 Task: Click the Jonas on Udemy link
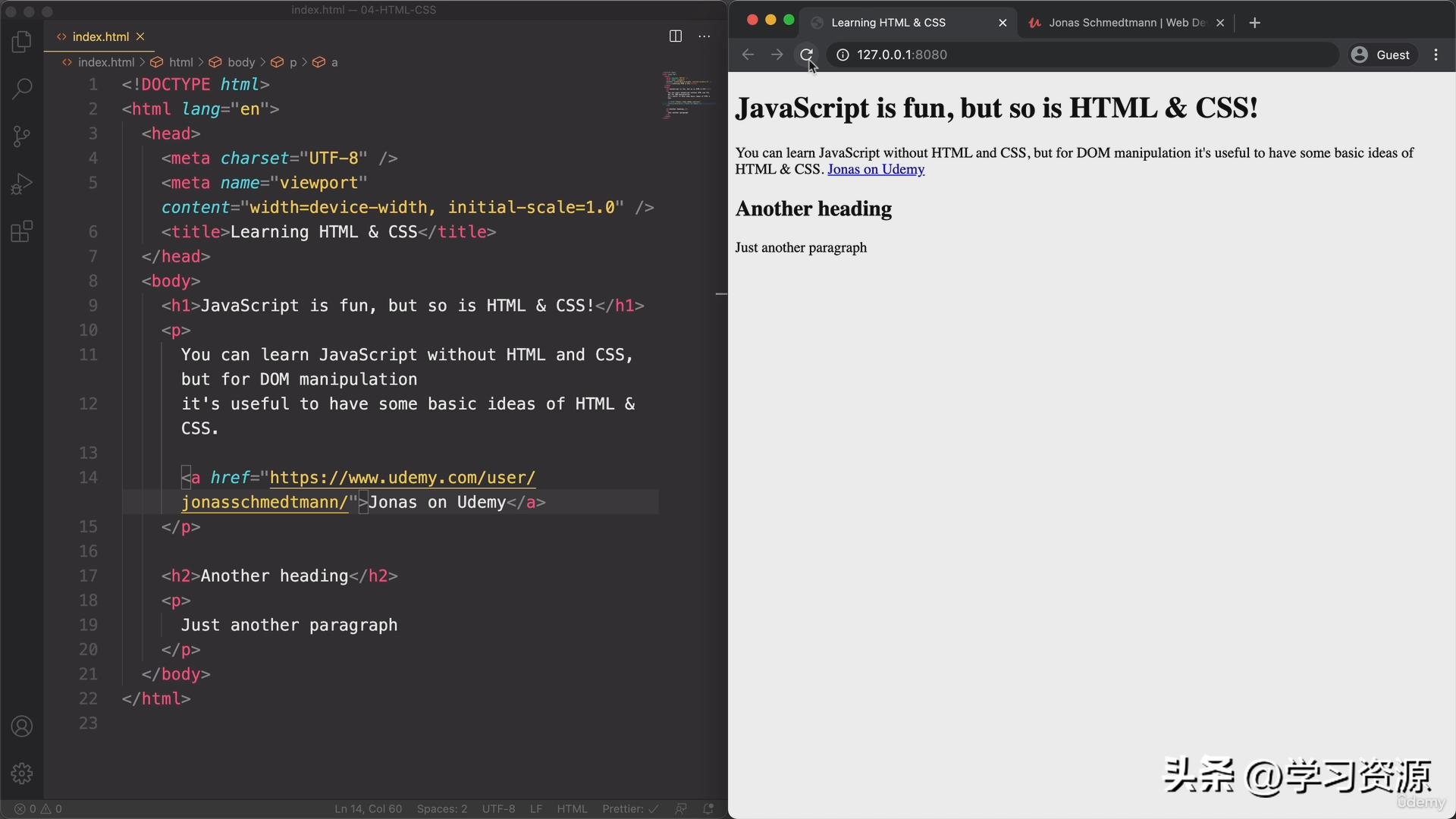(875, 169)
